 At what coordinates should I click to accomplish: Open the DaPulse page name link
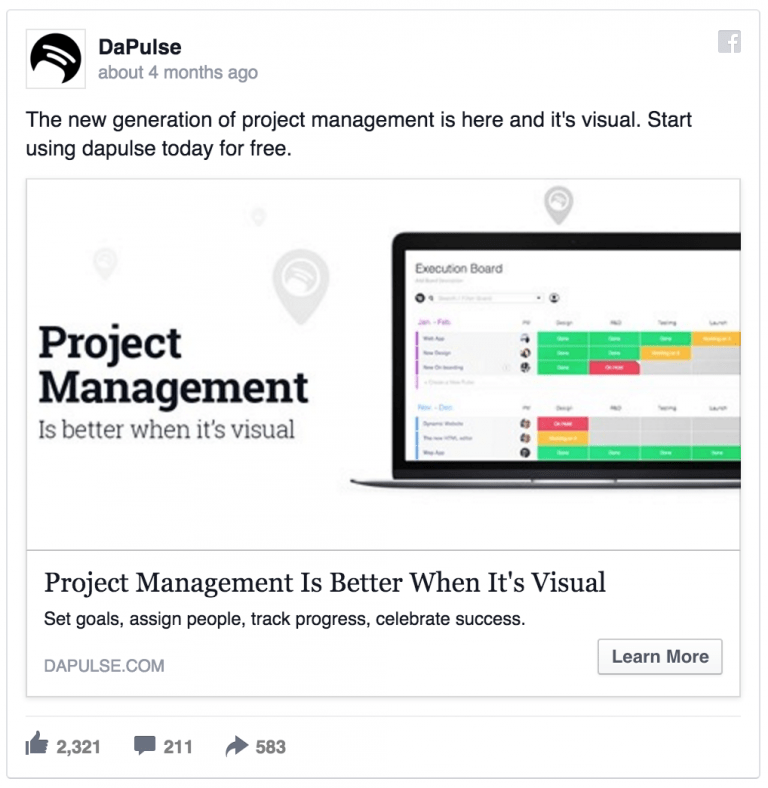pyautogui.click(x=140, y=47)
